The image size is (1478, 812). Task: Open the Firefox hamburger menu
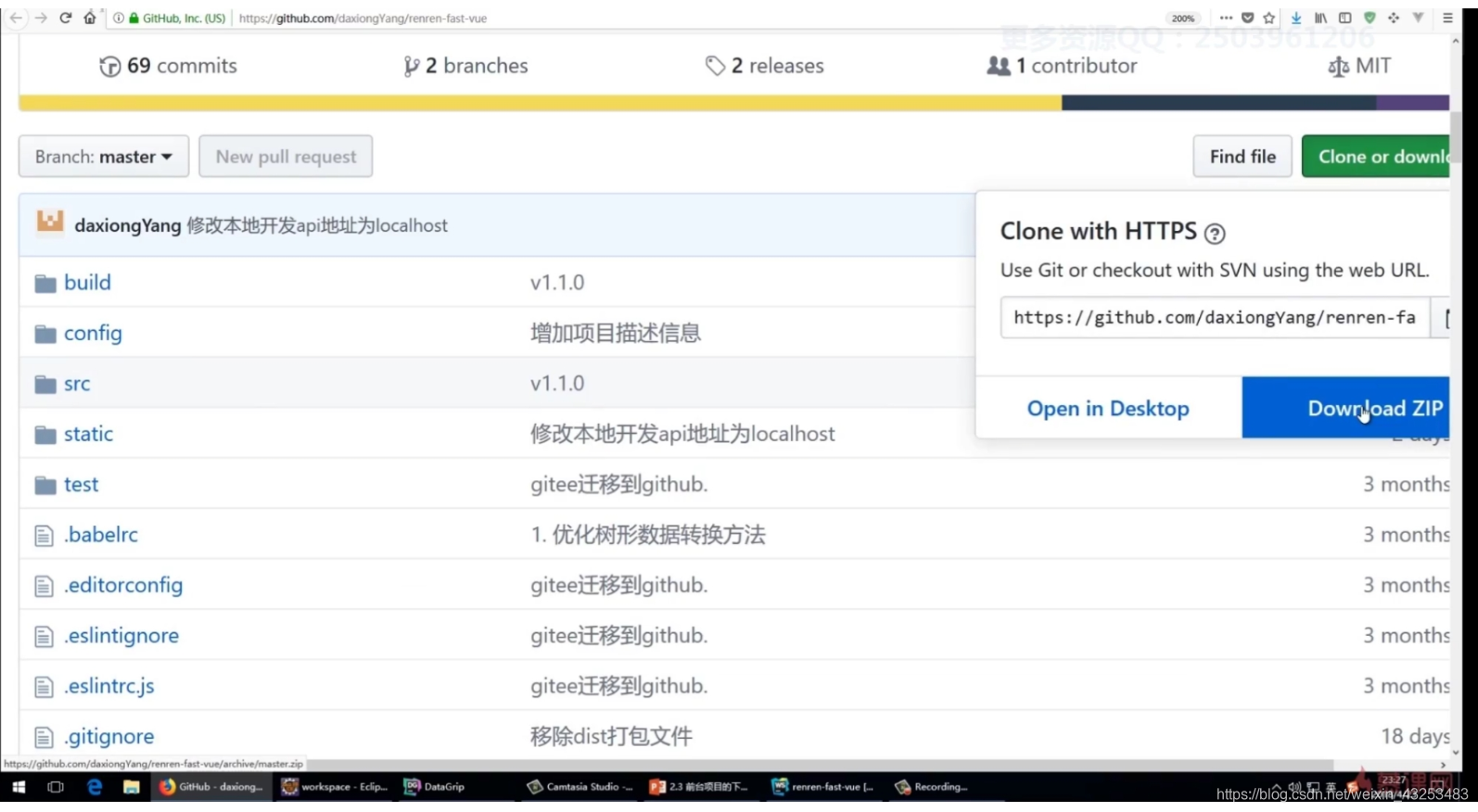point(1447,18)
